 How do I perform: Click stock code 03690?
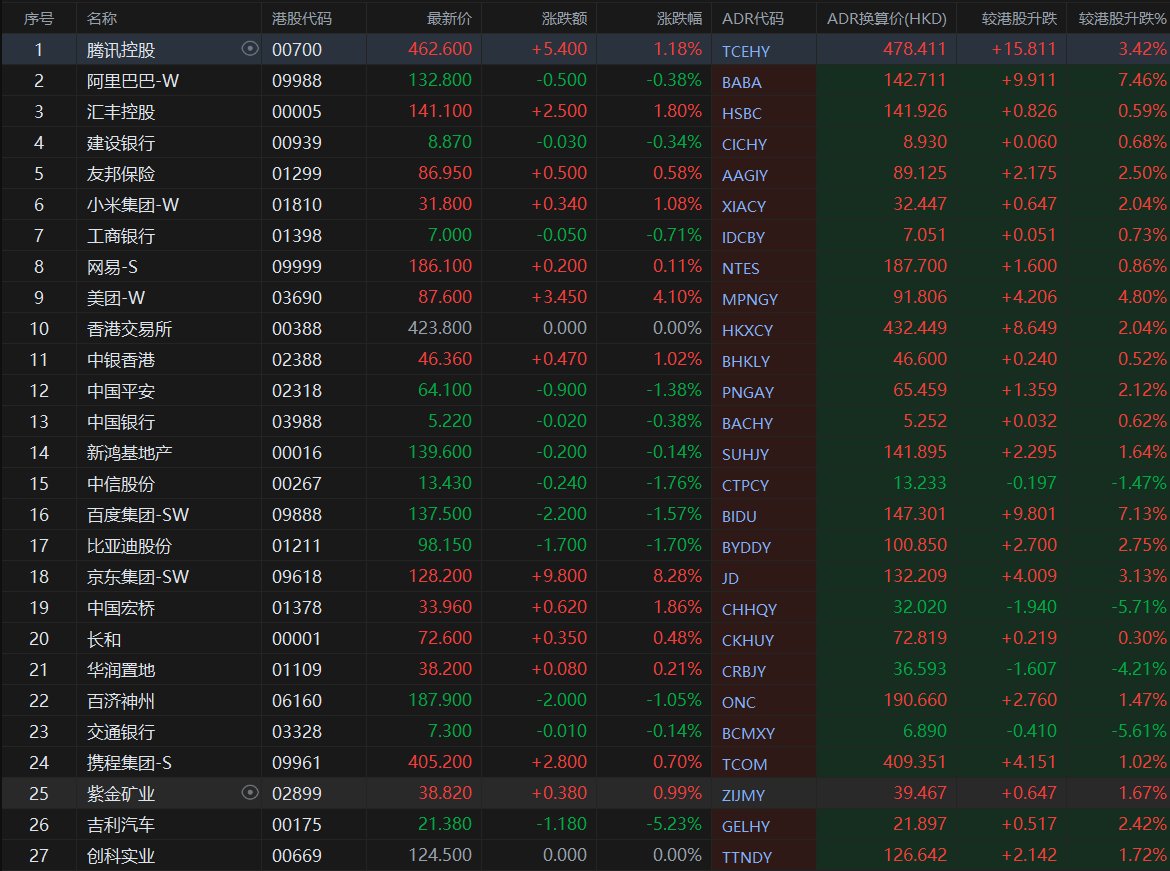[x=297, y=298]
